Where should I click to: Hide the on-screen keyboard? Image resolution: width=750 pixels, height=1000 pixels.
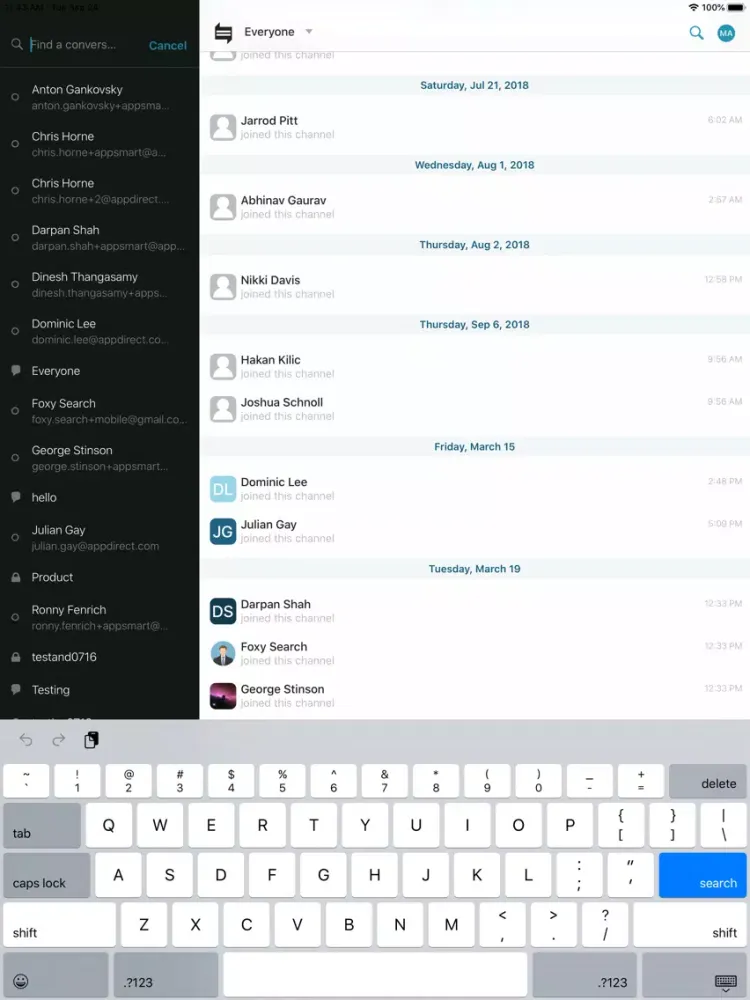[x=725, y=981]
